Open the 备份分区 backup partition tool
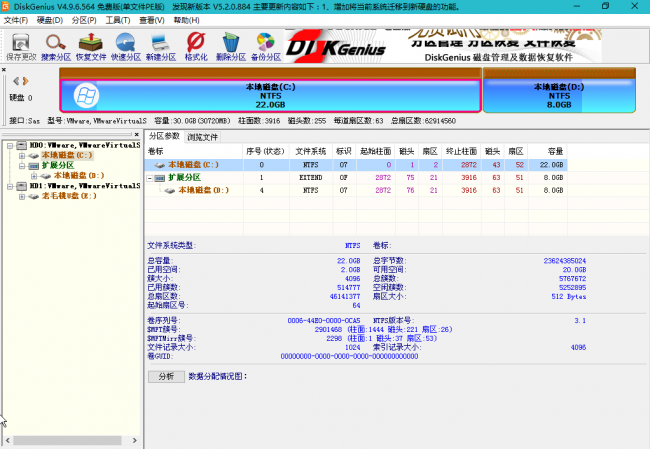 pos(266,47)
